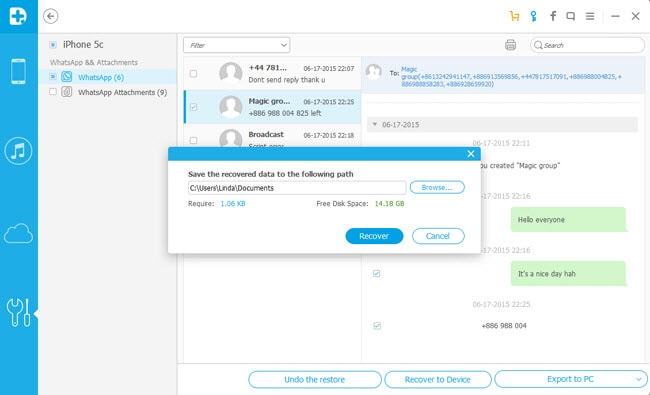Viewport: 650px width, 395px height.
Task: Open the Export to PC dropdown arrow
Action: click(639, 379)
